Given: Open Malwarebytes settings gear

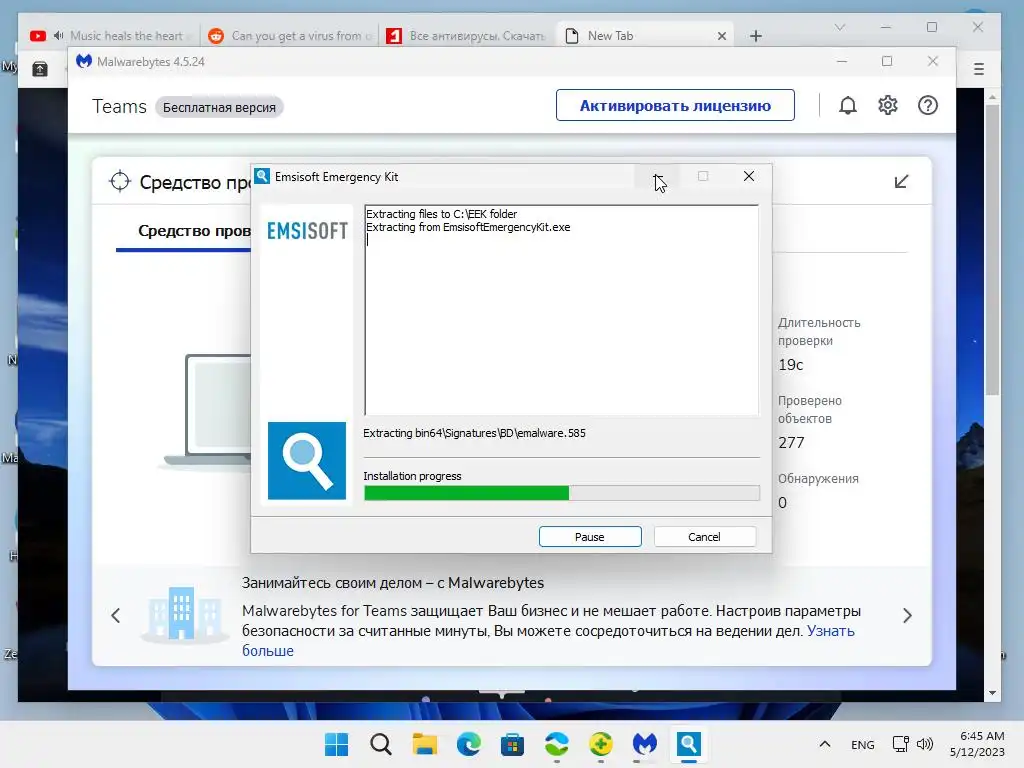Looking at the screenshot, I should point(888,105).
